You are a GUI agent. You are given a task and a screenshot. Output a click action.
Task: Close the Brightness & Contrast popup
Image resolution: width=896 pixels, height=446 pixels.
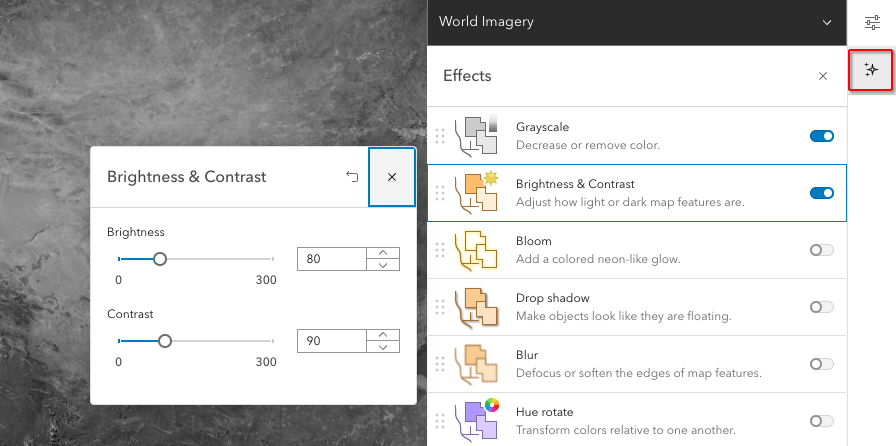pyautogui.click(x=392, y=177)
